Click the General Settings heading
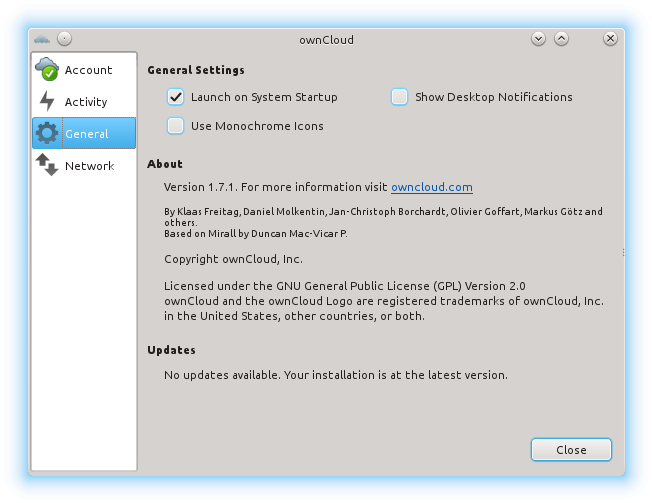This screenshot has height=503, width=652. pyautogui.click(x=196, y=70)
